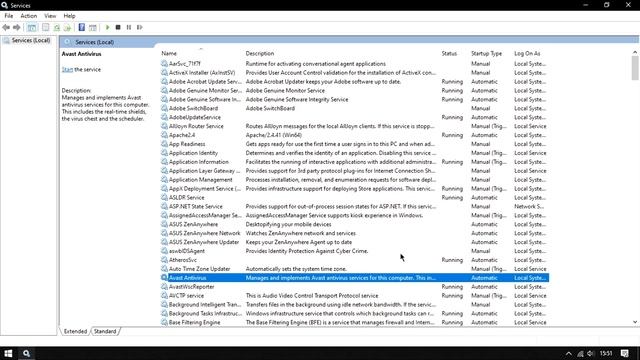Select the ASP.NET State Service
640x360 pixels.
[x=355, y=207]
